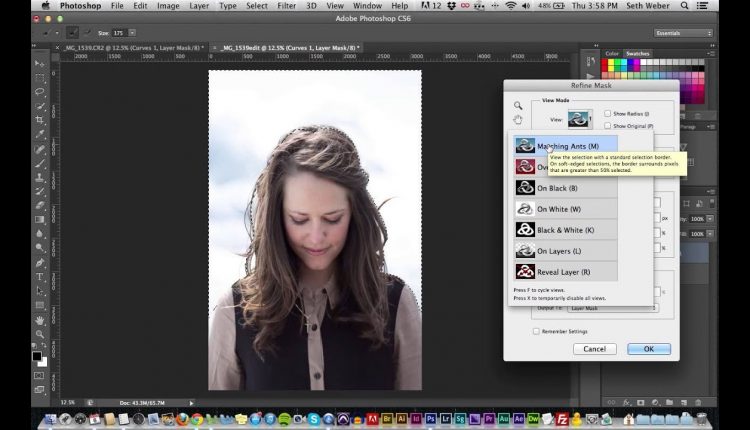Select the Dodge tool
Image resolution: width=750 pixels, height=430 pixels.
point(39,248)
